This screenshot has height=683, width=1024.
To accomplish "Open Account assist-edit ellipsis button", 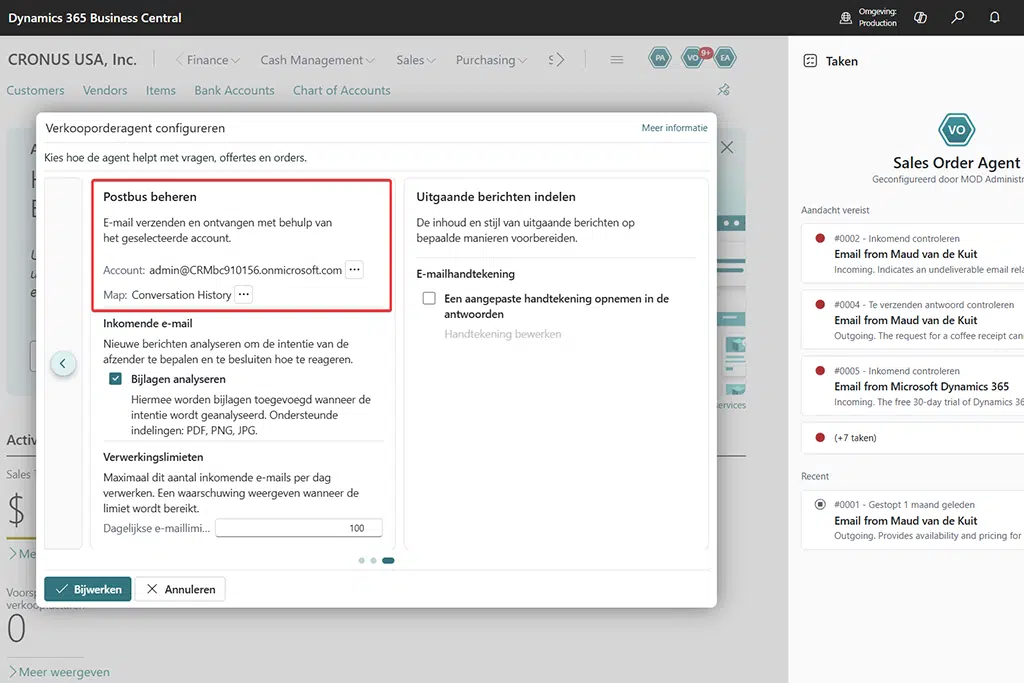I will (x=354, y=270).
